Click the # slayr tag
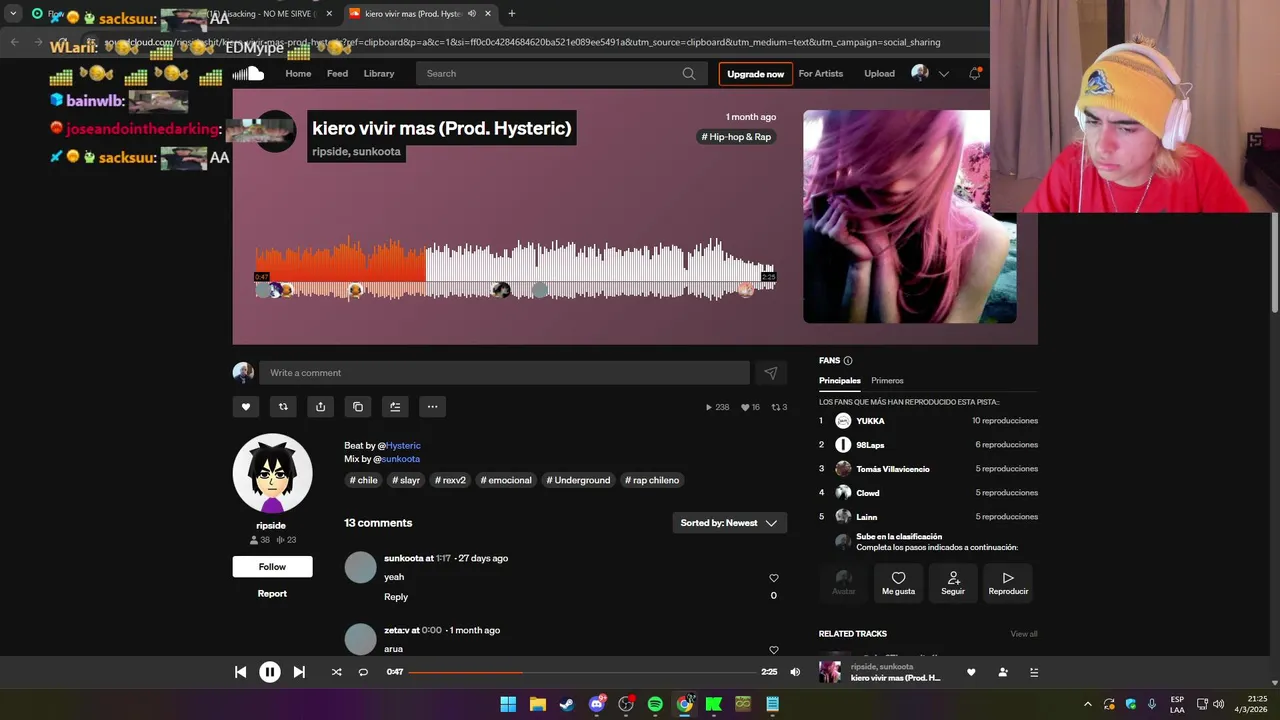 pyautogui.click(x=406, y=480)
